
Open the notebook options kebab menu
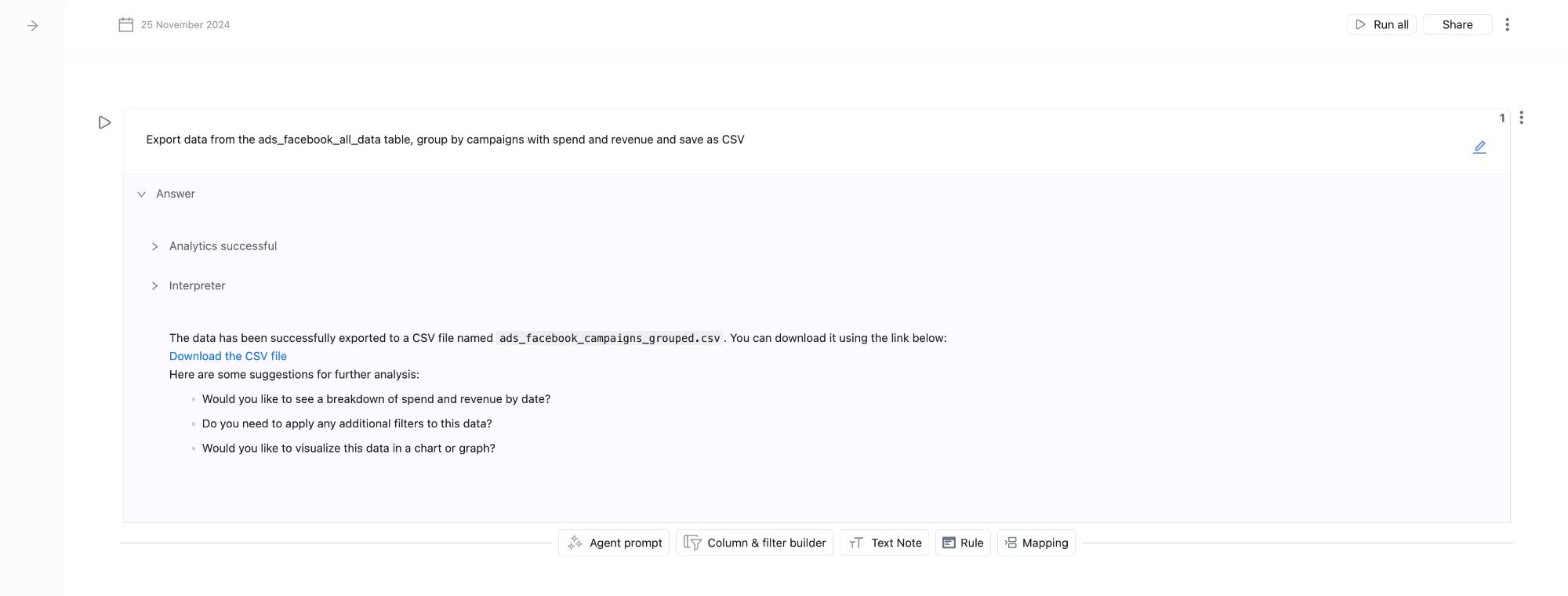1507,25
